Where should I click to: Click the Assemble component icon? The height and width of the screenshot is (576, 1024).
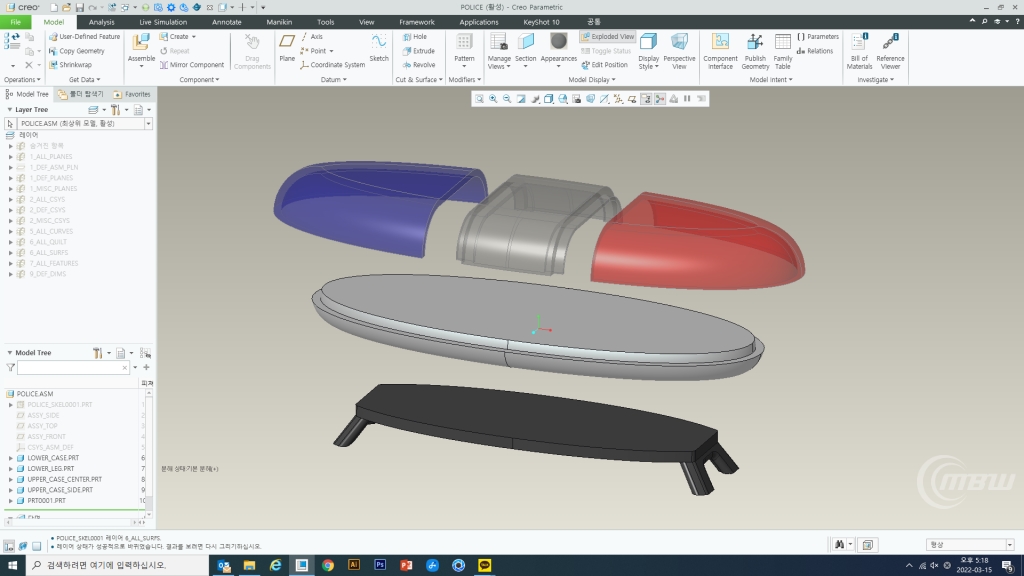pos(141,43)
